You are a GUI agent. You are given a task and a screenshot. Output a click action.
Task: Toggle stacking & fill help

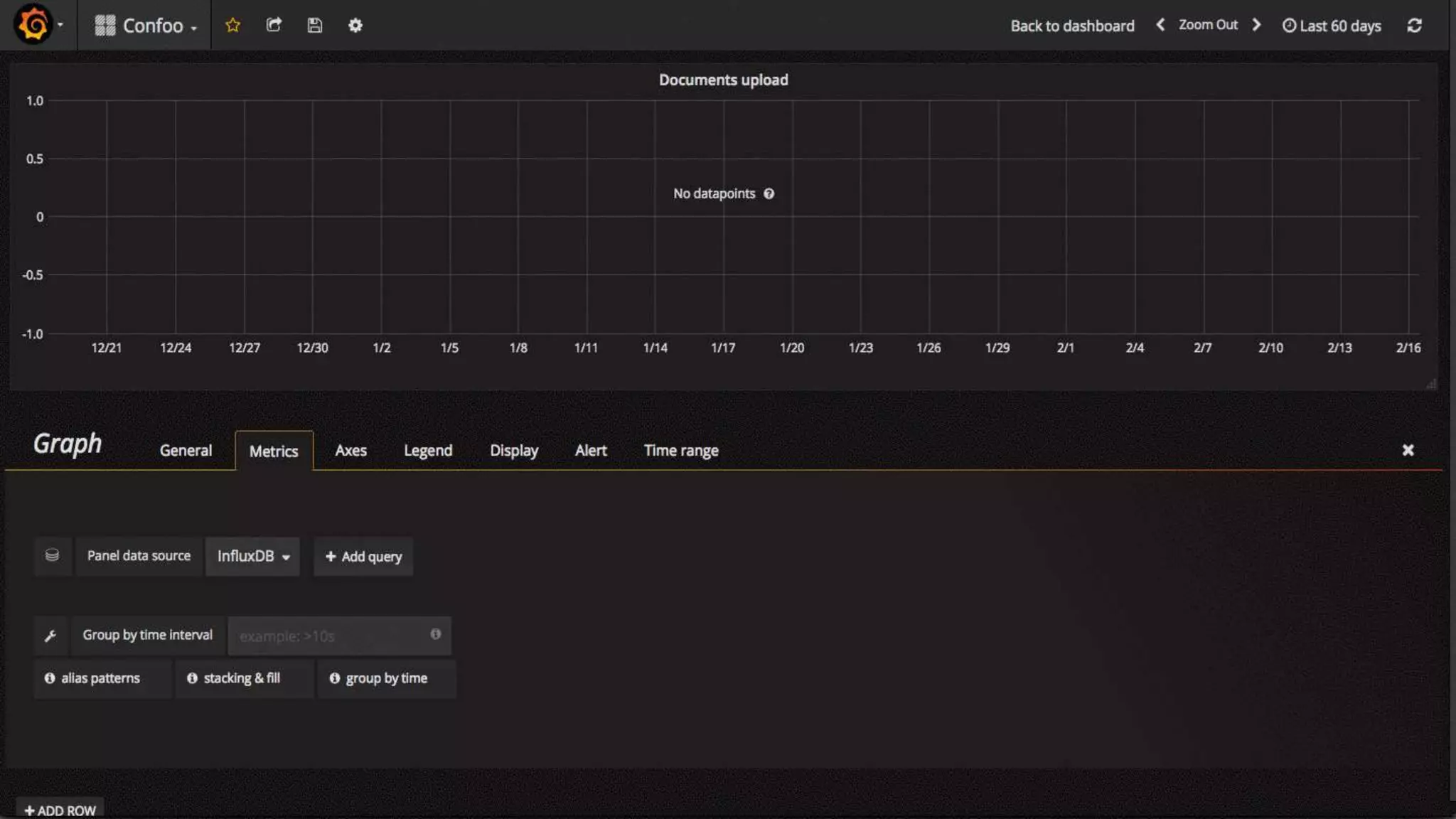point(235,678)
